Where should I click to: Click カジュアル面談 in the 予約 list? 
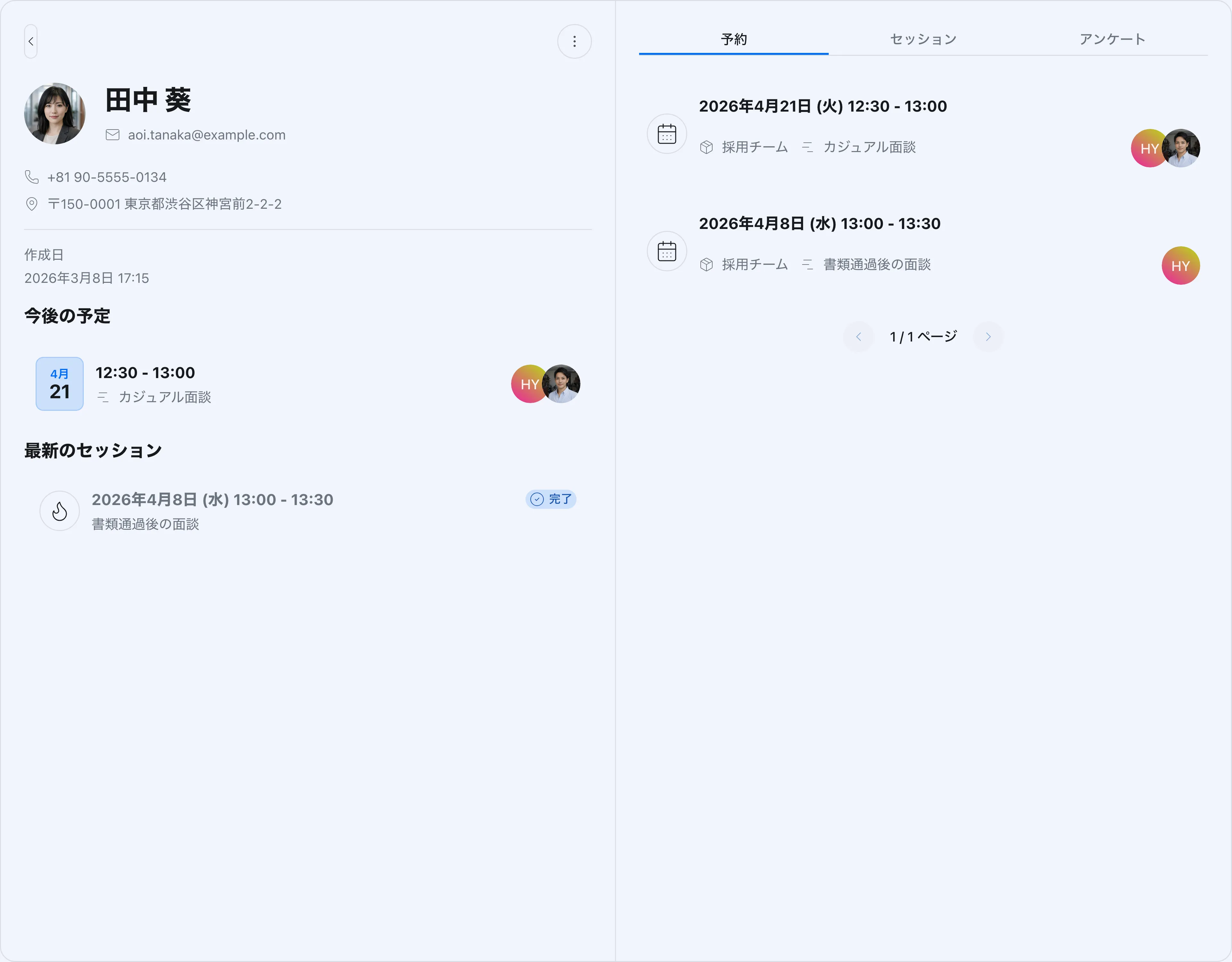click(x=869, y=147)
